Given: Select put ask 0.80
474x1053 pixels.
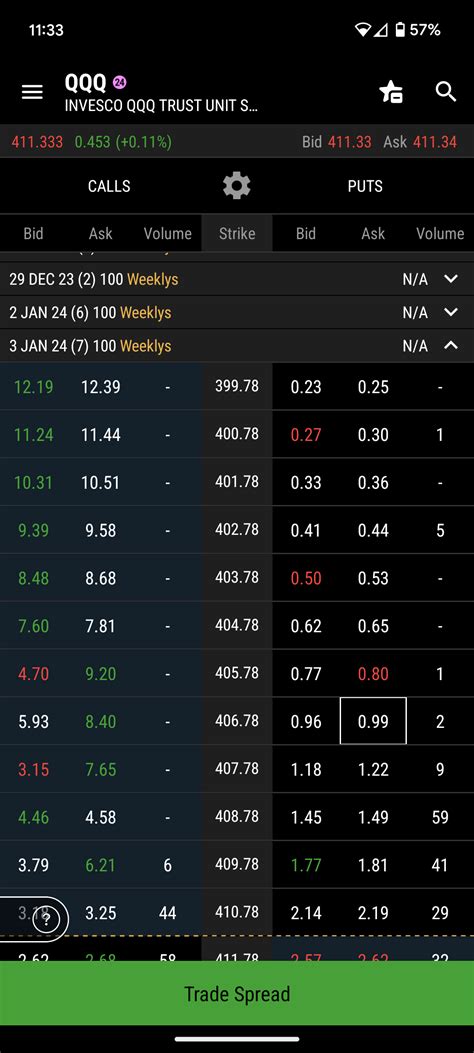Looking at the screenshot, I should [373, 674].
